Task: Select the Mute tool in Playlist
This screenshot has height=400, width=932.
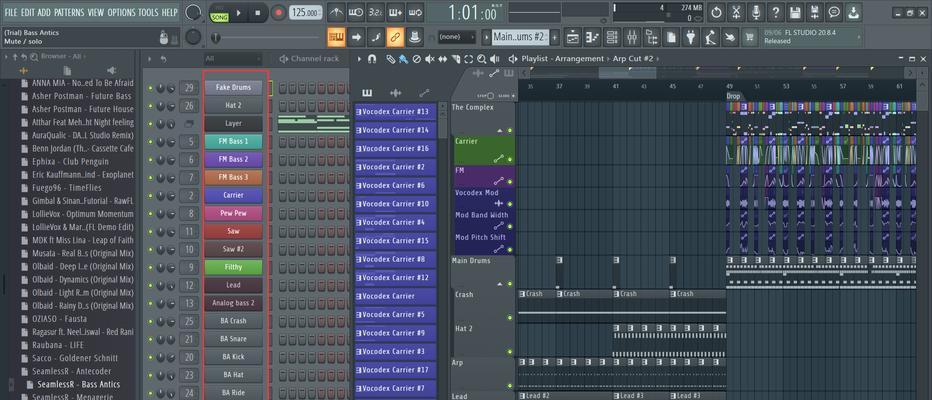Action: point(429,59)
